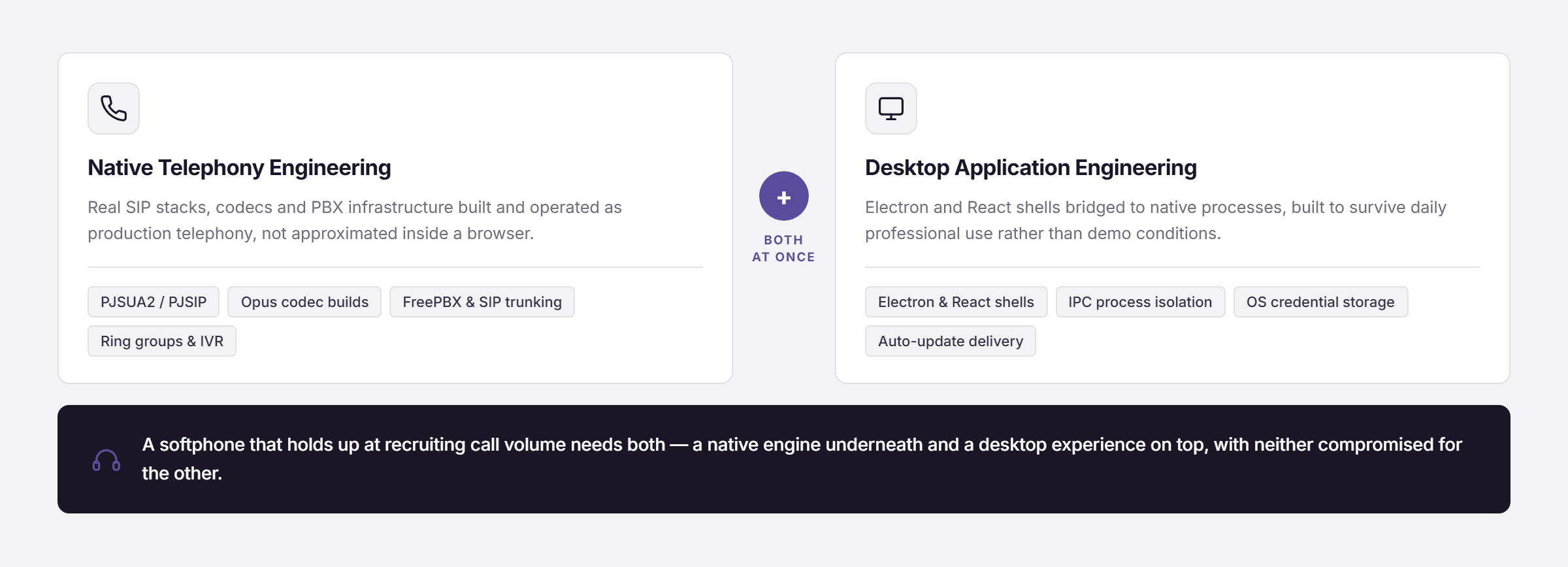This screenshot has width=1568, height=567.
Task: Select the Opus codec builds tag
Action: [304, 302]
